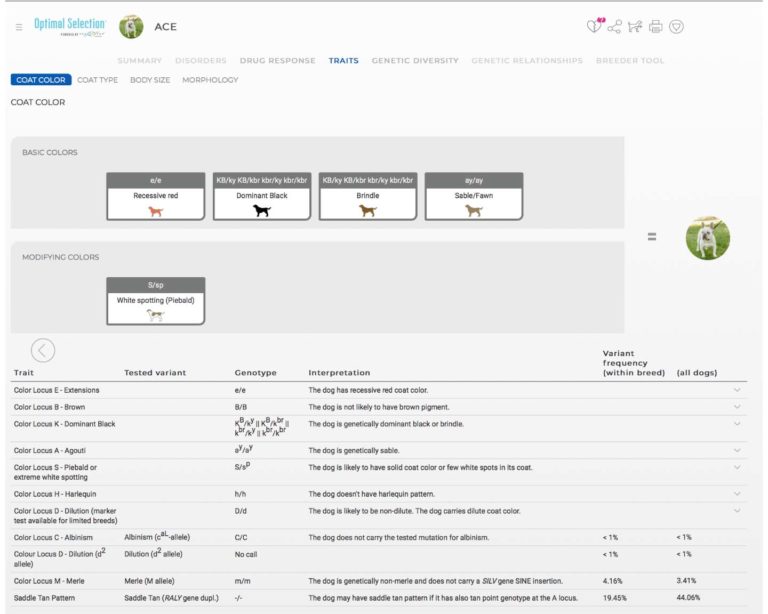Click the White spotting (Piebald) card
This screenshot has height=614, width=768.
(x=156, y=300)
